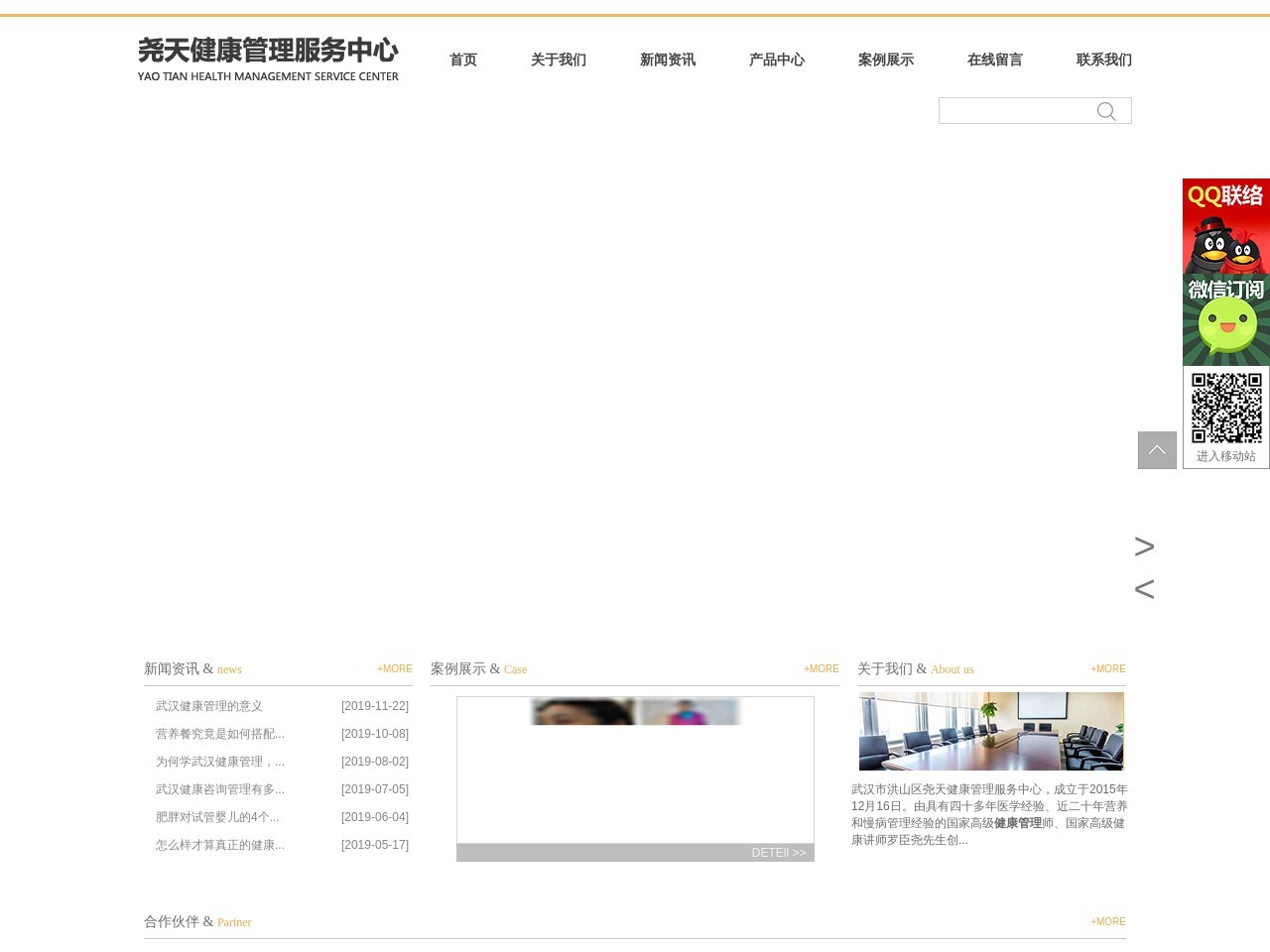
Task: Click +MORE beside 关于我们
Action: 1107,668
